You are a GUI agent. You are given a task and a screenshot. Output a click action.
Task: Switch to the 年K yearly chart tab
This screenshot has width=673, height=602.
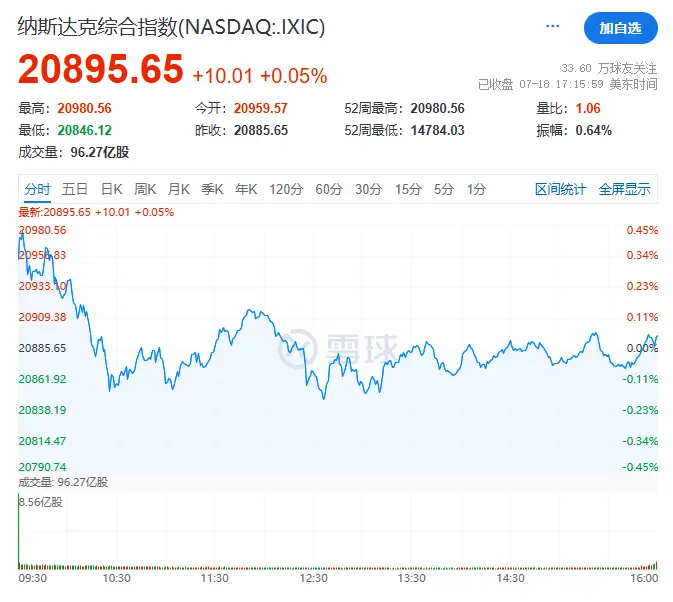pos(246,189)
